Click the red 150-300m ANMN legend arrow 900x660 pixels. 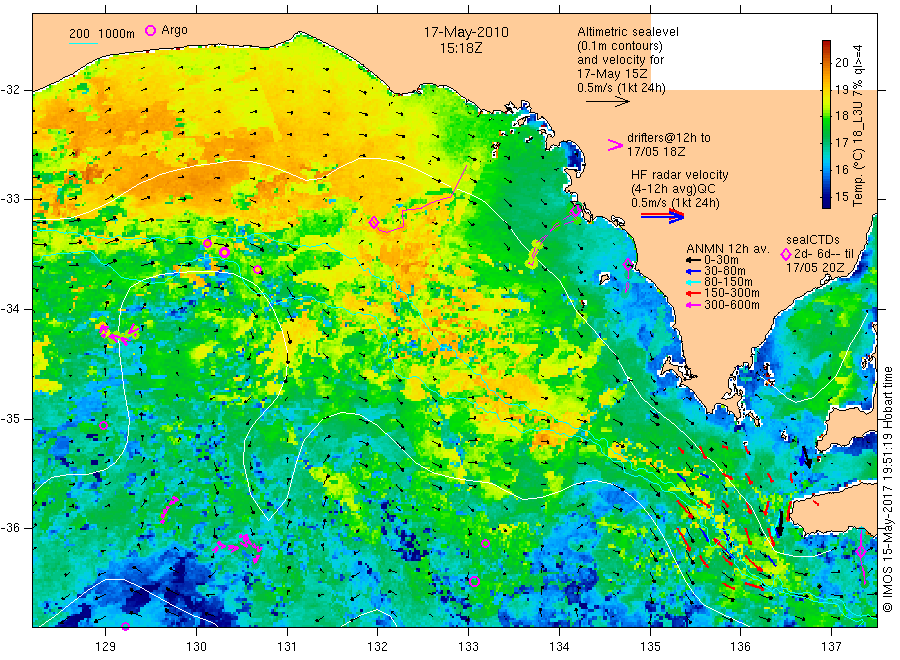(693, 293)
